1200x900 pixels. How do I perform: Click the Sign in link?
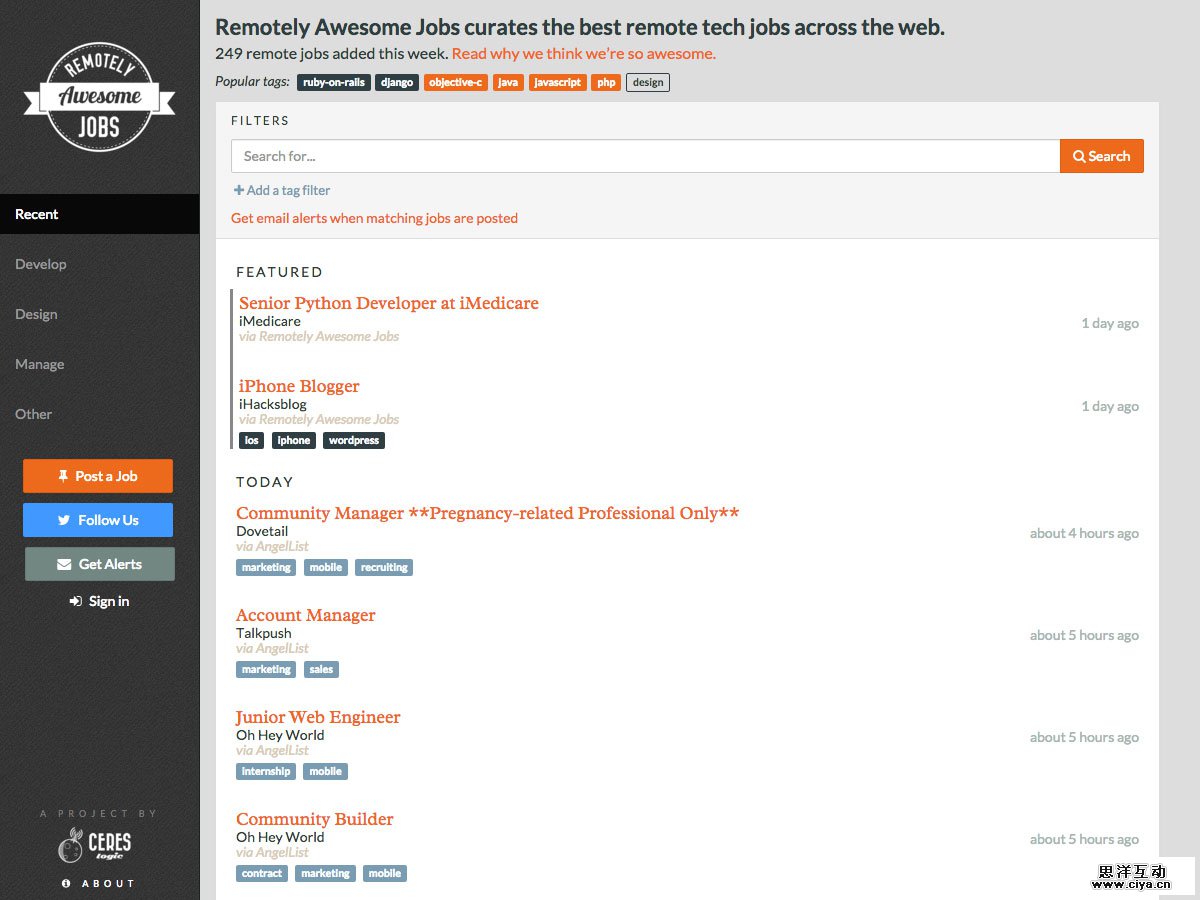coord(99,601)
